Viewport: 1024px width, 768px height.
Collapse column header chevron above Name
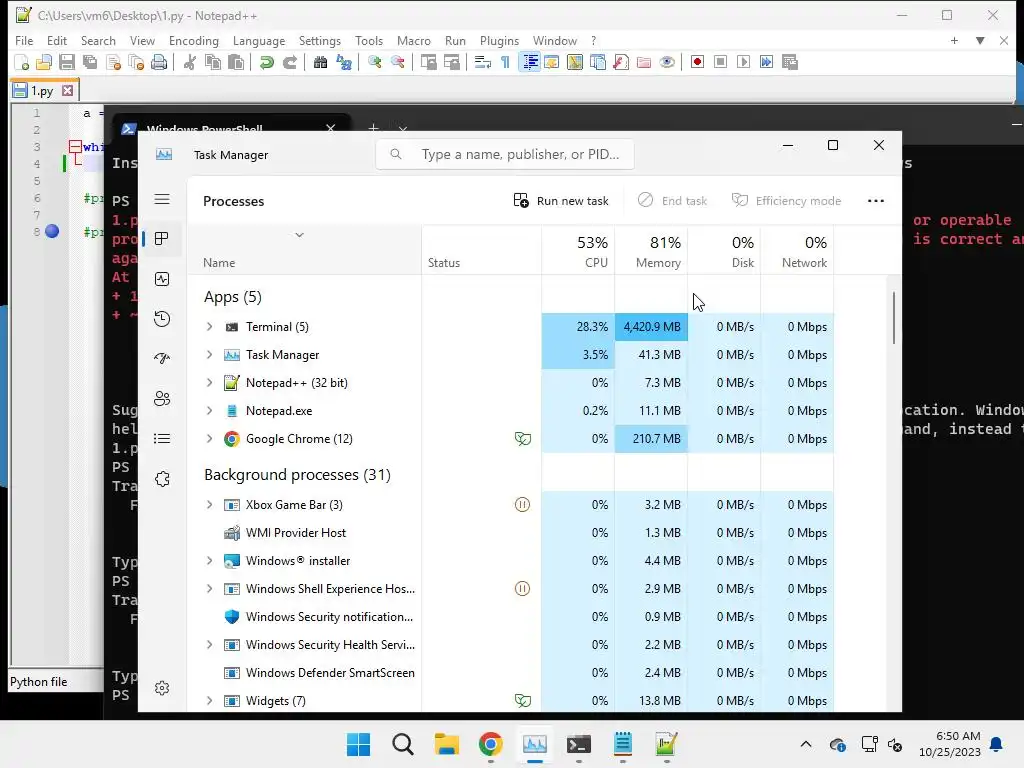tap(299, 235)
